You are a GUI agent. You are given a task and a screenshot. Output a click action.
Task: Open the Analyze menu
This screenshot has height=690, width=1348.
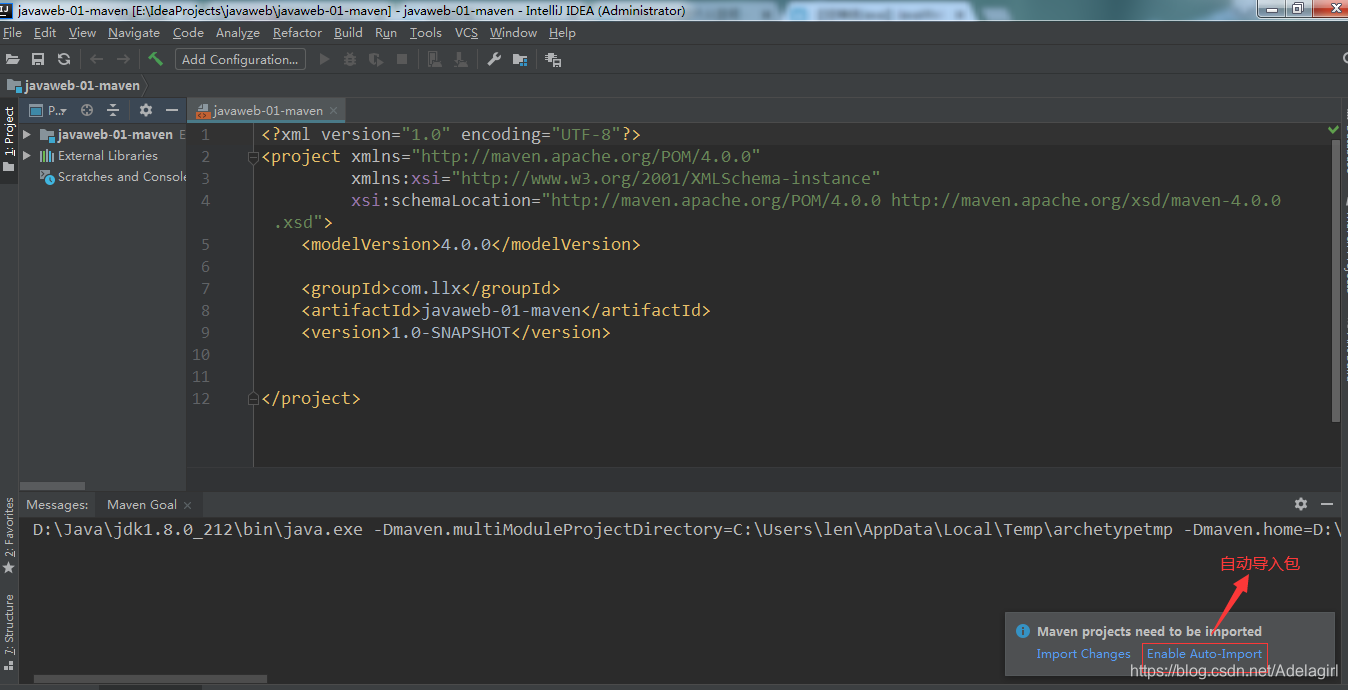click(238, 32)
